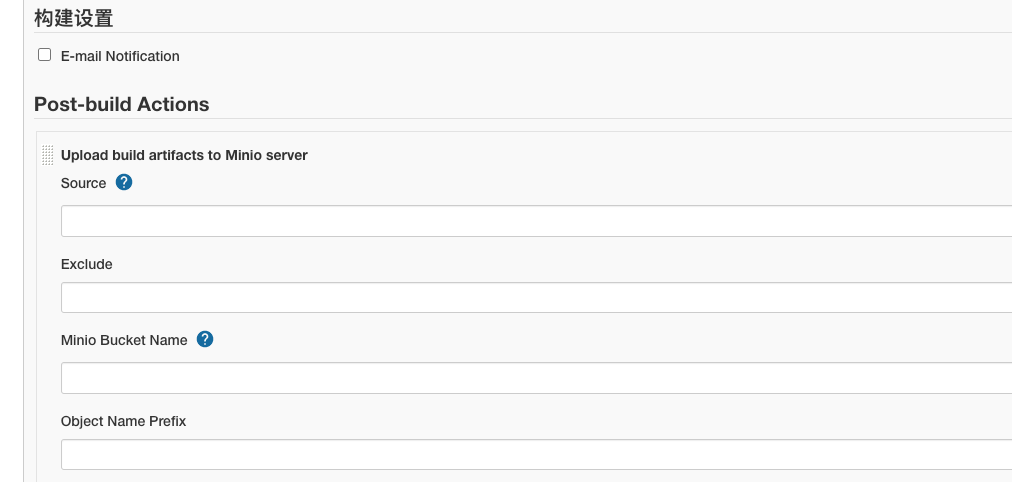Click the divider line under 构建设置

pyautogui.click(x=523, y=32)
